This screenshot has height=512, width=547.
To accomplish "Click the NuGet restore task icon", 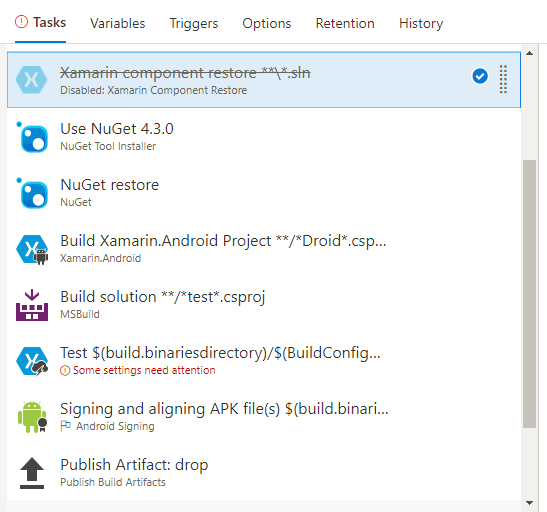I will click(x=32, y=193).
